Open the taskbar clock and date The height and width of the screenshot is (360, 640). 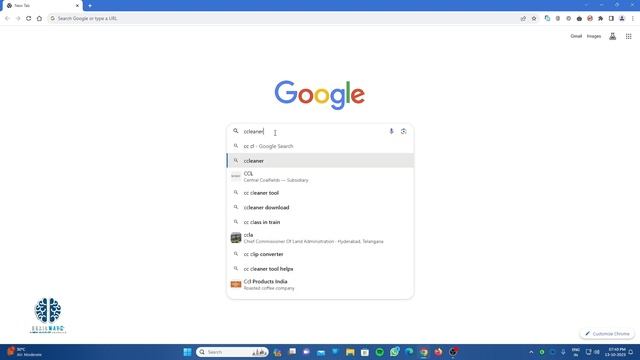click(x=616, y=352)
